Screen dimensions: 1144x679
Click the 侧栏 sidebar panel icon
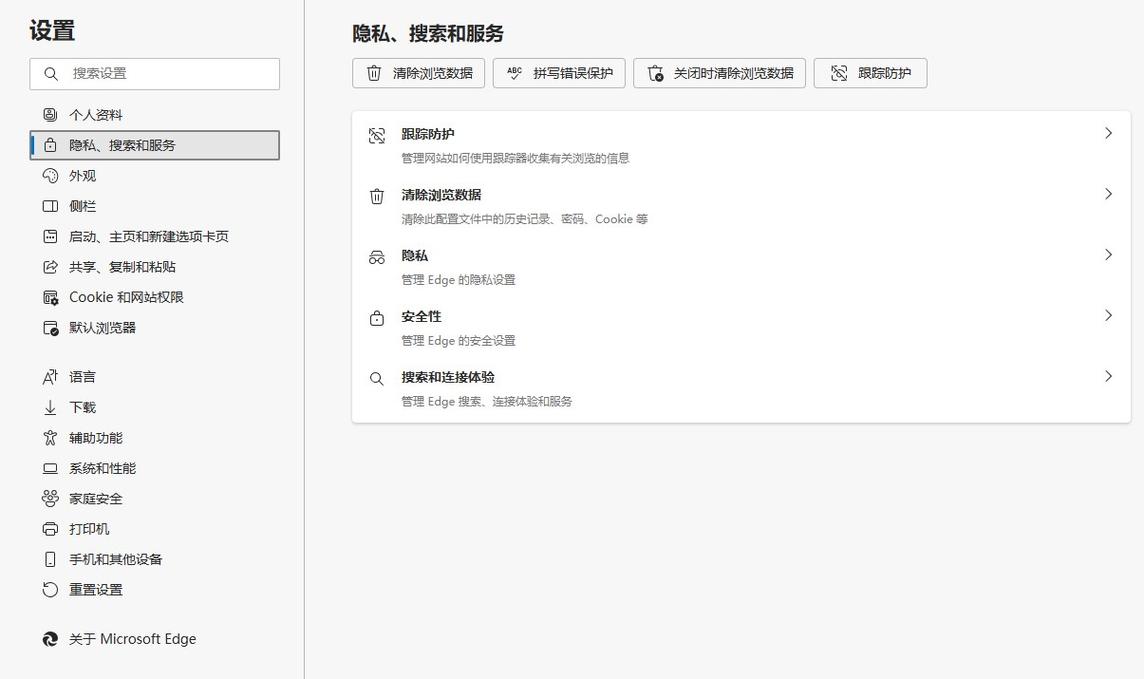[x=49, y=206]
